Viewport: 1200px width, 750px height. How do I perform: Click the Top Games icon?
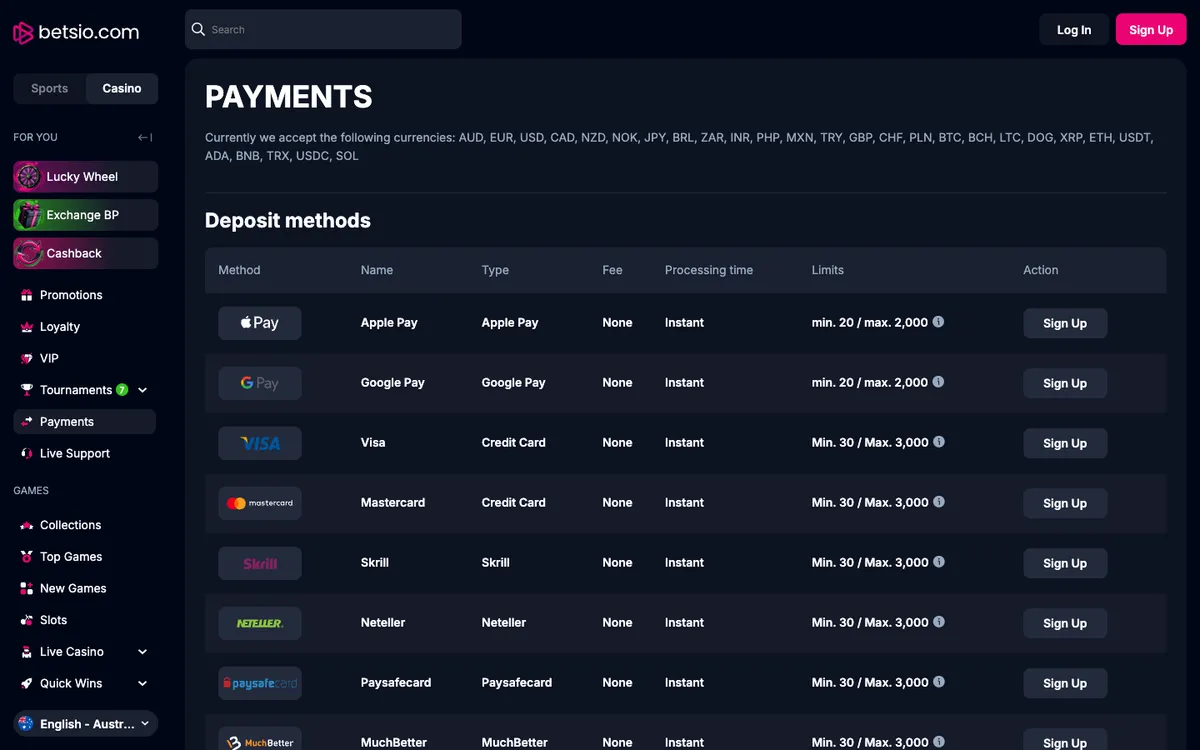(x=27, y=557)
